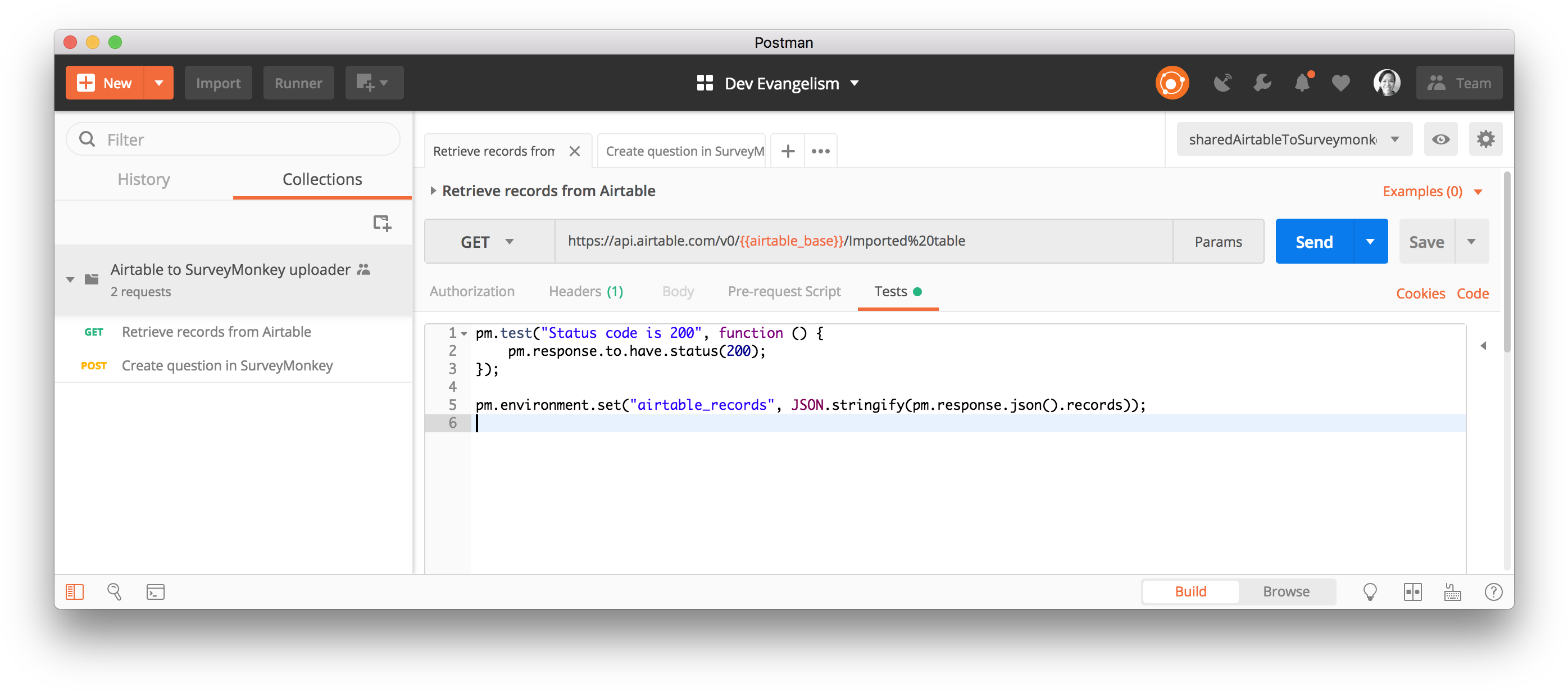The image size is (1568, 692).
Task: Click the Params button
Action: 1218,241
